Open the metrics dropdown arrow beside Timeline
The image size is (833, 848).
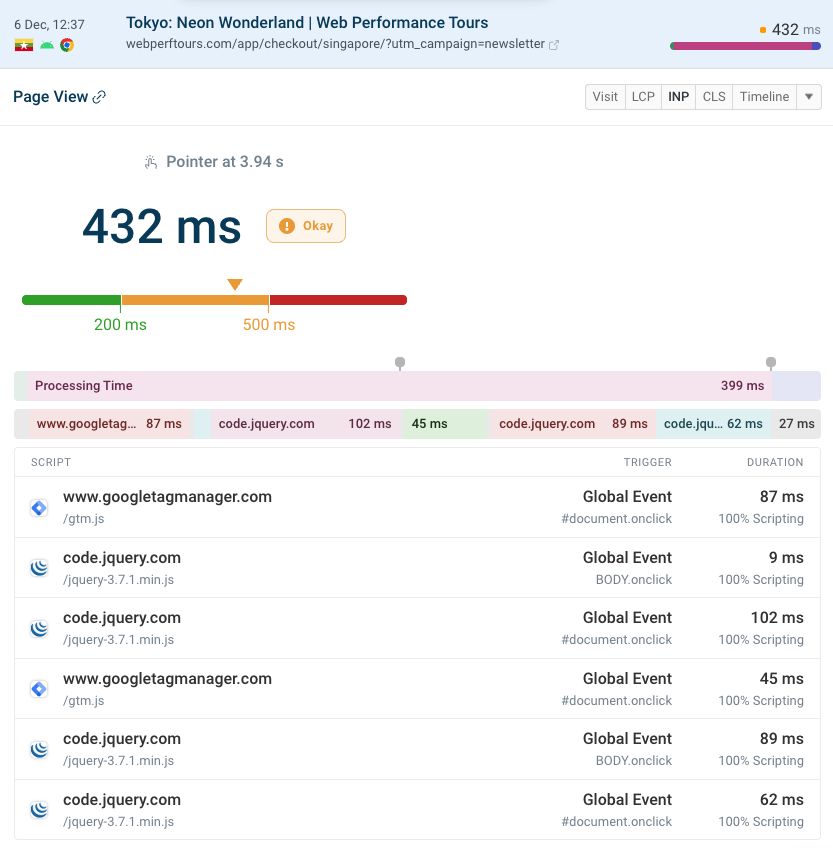tap(809, 96)
